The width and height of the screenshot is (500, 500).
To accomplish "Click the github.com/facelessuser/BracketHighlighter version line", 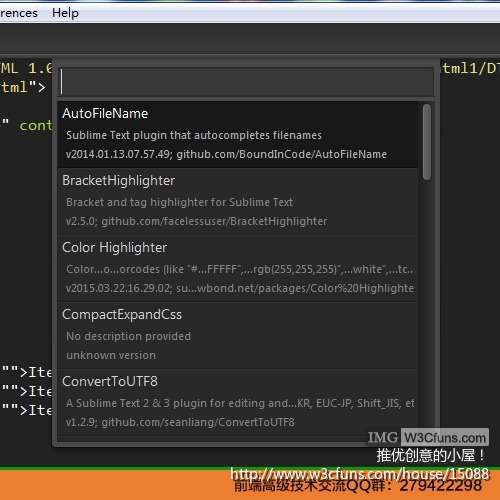I will (x=196, y=221).
